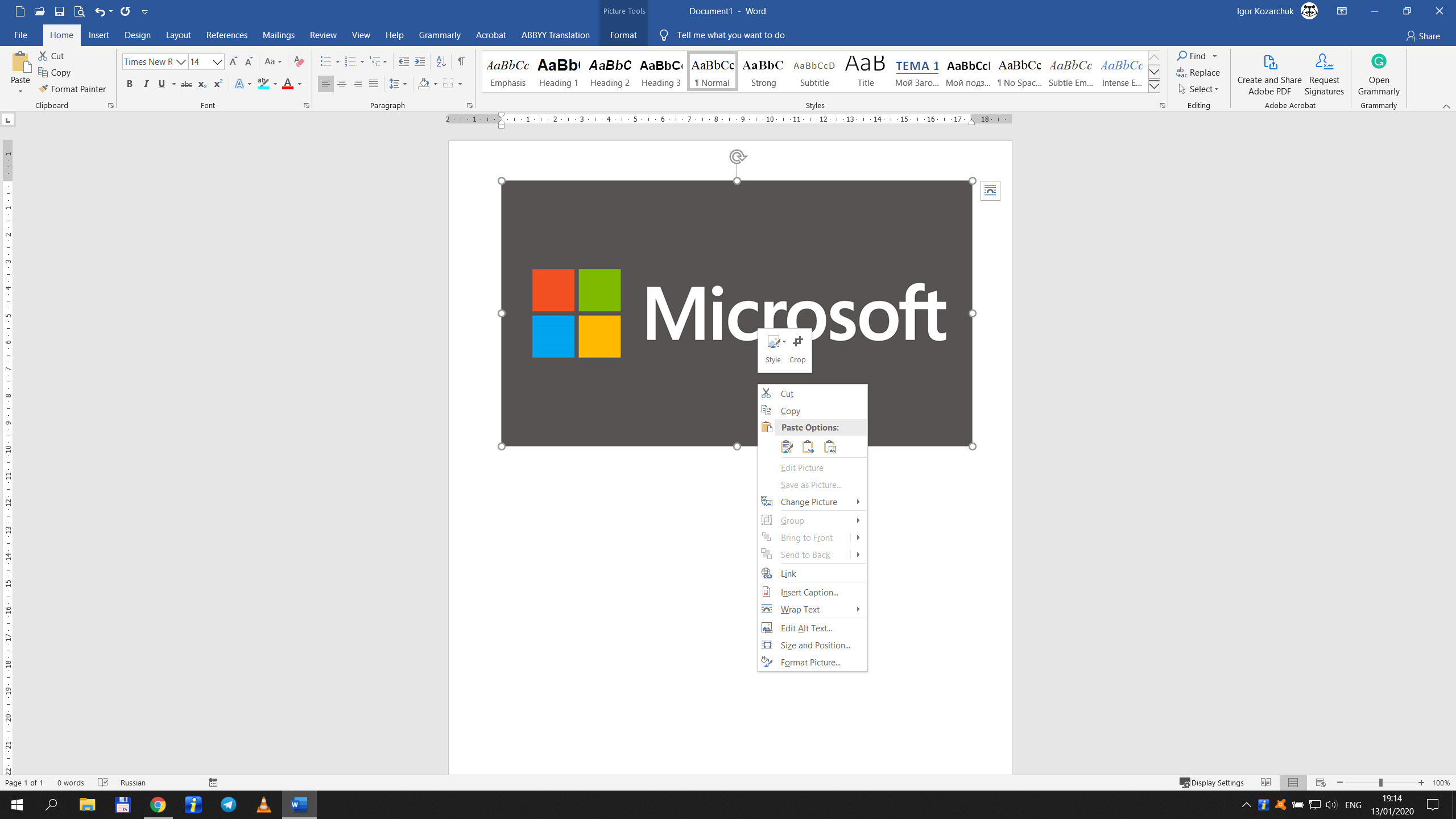1456x819 pixels.
Task: Click the Replace button in Editing
Action: pos(1198,72)
